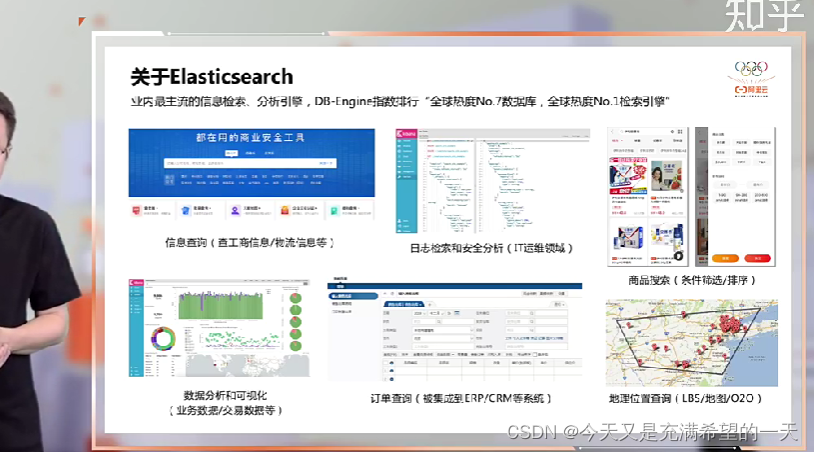Click caption 商品搜索（条件筛选/排序）
The height and width of the screenshot is (452, 814).
[691, 280]
